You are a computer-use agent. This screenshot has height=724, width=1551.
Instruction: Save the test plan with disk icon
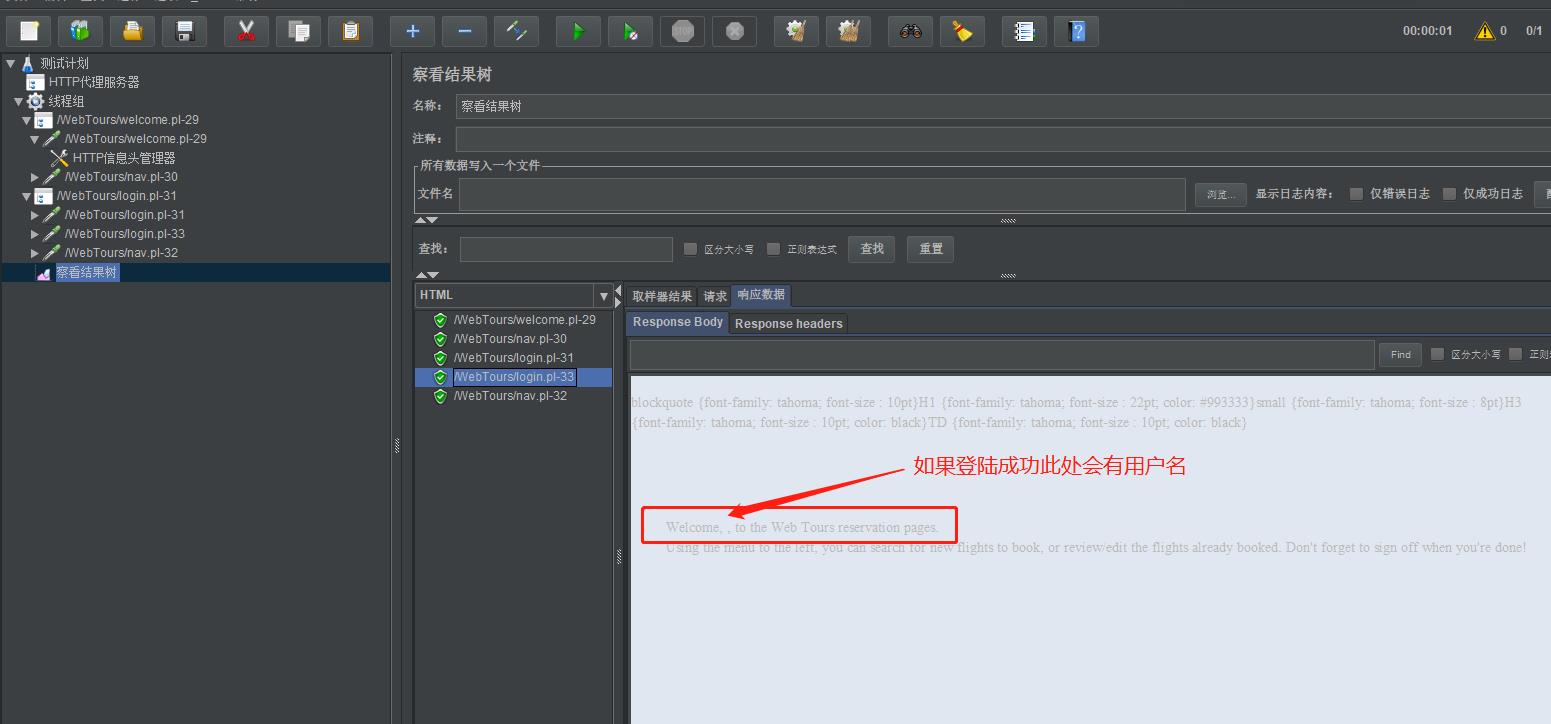184,31
